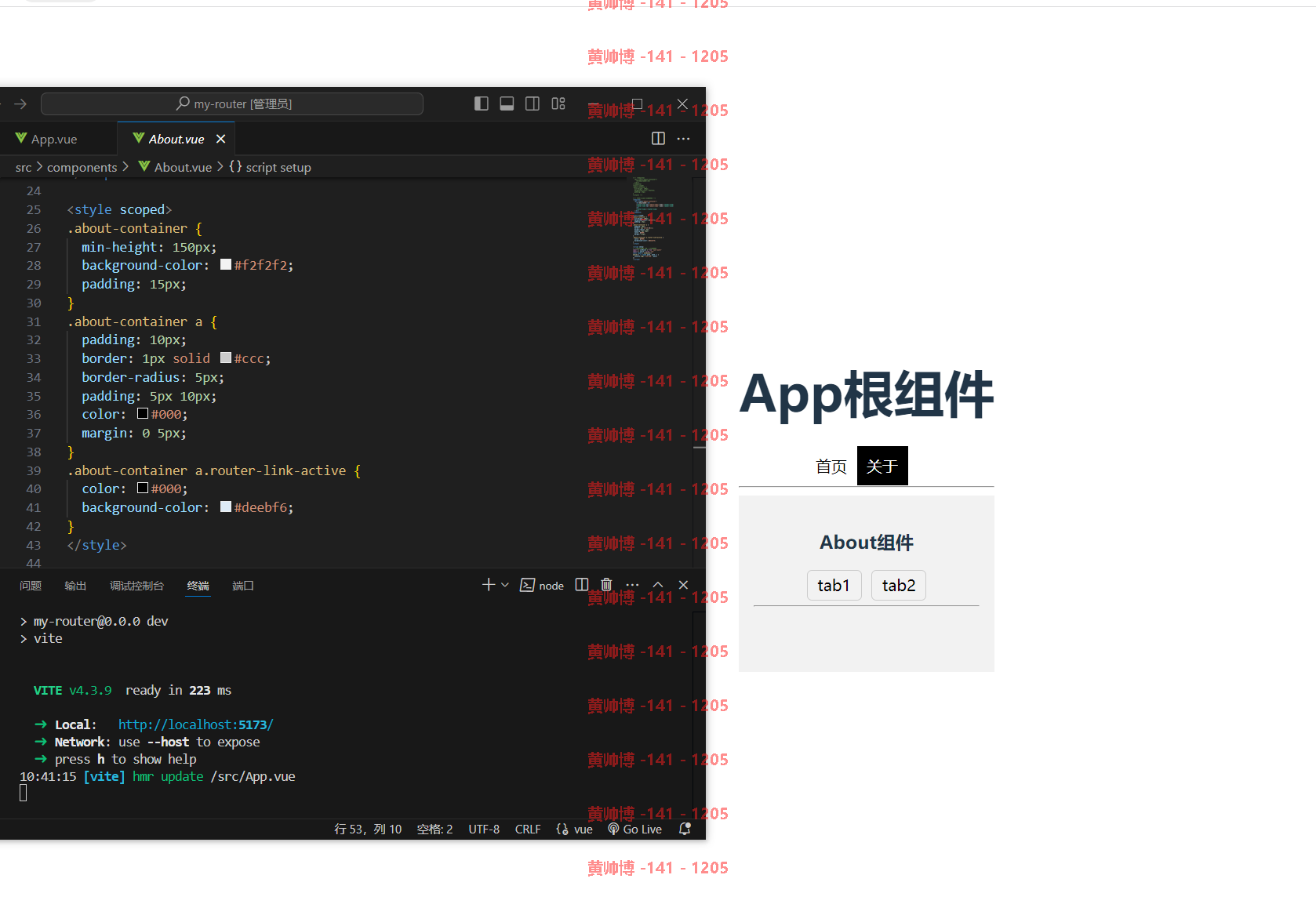Open color picker for #ccc swatch
This screenshot has width=1316, height=904.
pyautogui.click(x=226, y=358)
